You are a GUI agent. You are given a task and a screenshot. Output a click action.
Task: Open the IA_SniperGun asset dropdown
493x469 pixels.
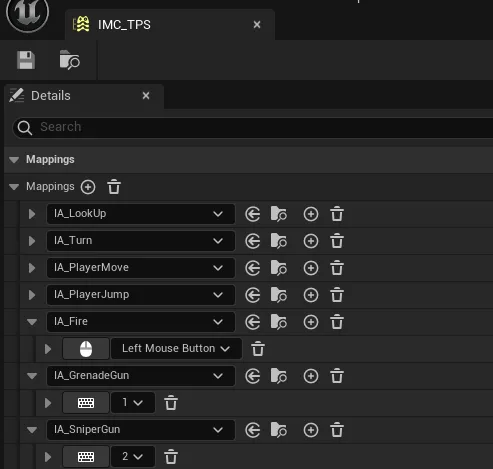[141, 430]
